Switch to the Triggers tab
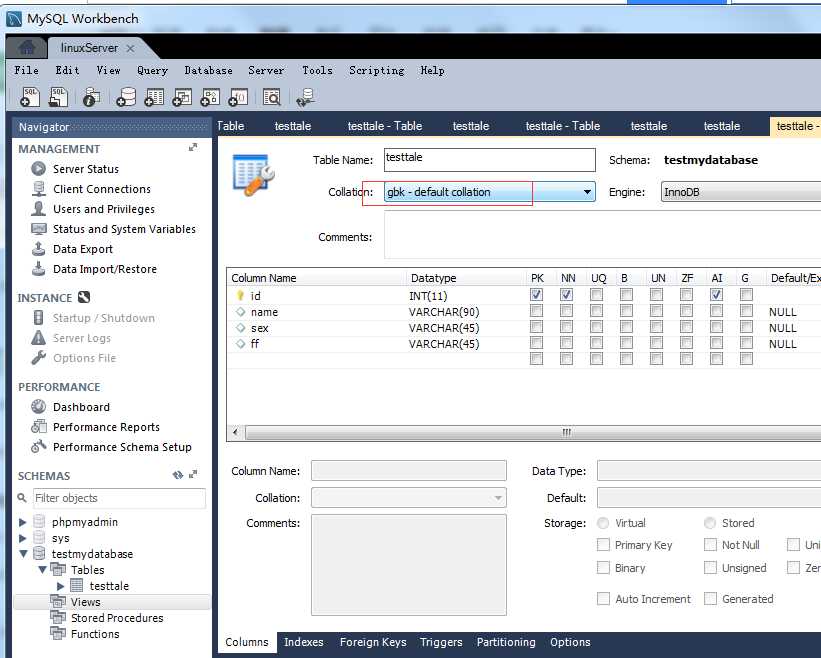 441,642
